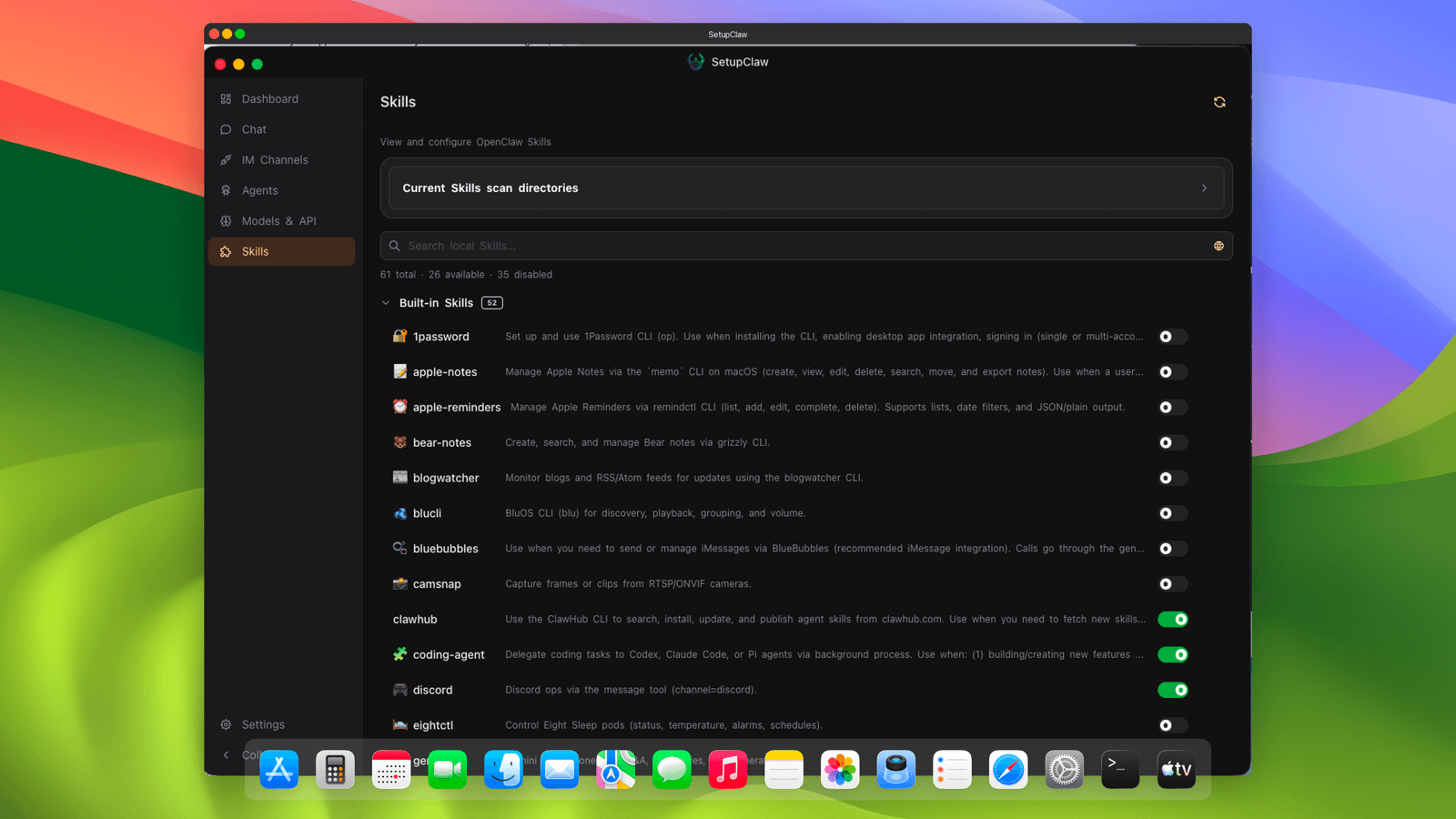The height and width of the screenshot is (819, 1456).
Task: Click the discord skill description text
Action: coord(631,690)
